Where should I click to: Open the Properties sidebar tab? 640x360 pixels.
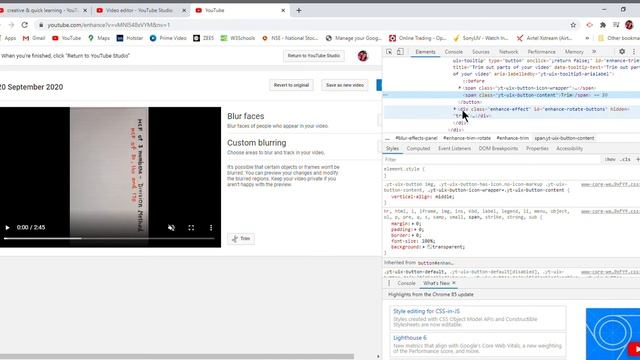537,149
